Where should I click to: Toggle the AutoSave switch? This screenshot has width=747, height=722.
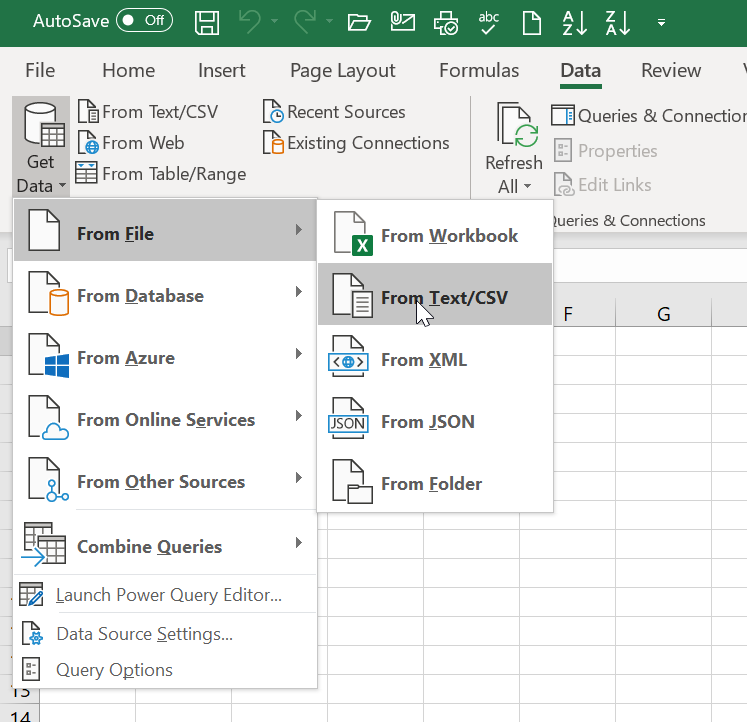point(142,20)
